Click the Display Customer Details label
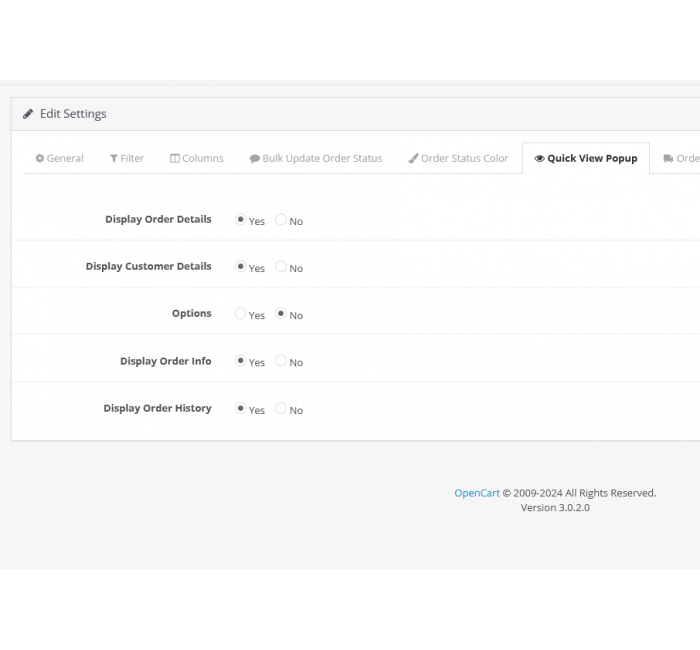This screenshot has width=700, height=650. click(x=148, y=267)
